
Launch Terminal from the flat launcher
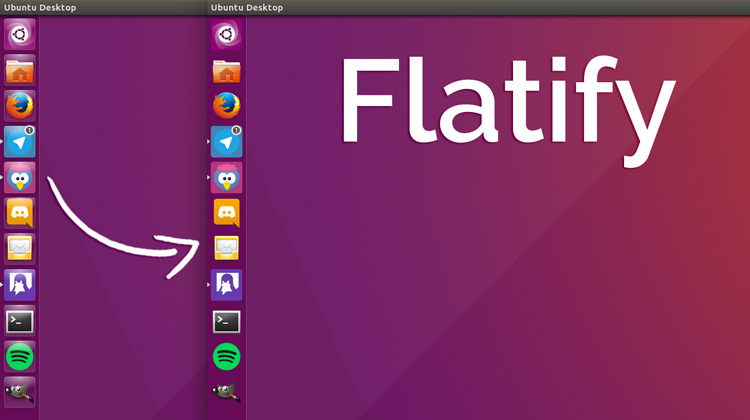227,321
